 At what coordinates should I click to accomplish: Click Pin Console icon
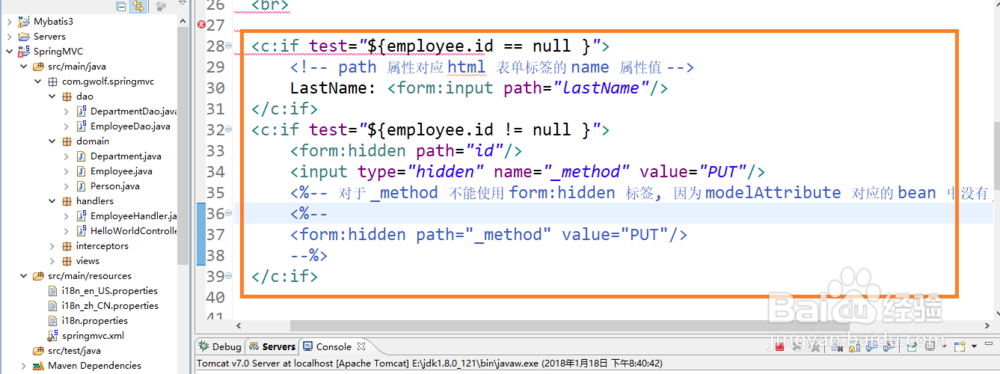(x=912, y=347)
